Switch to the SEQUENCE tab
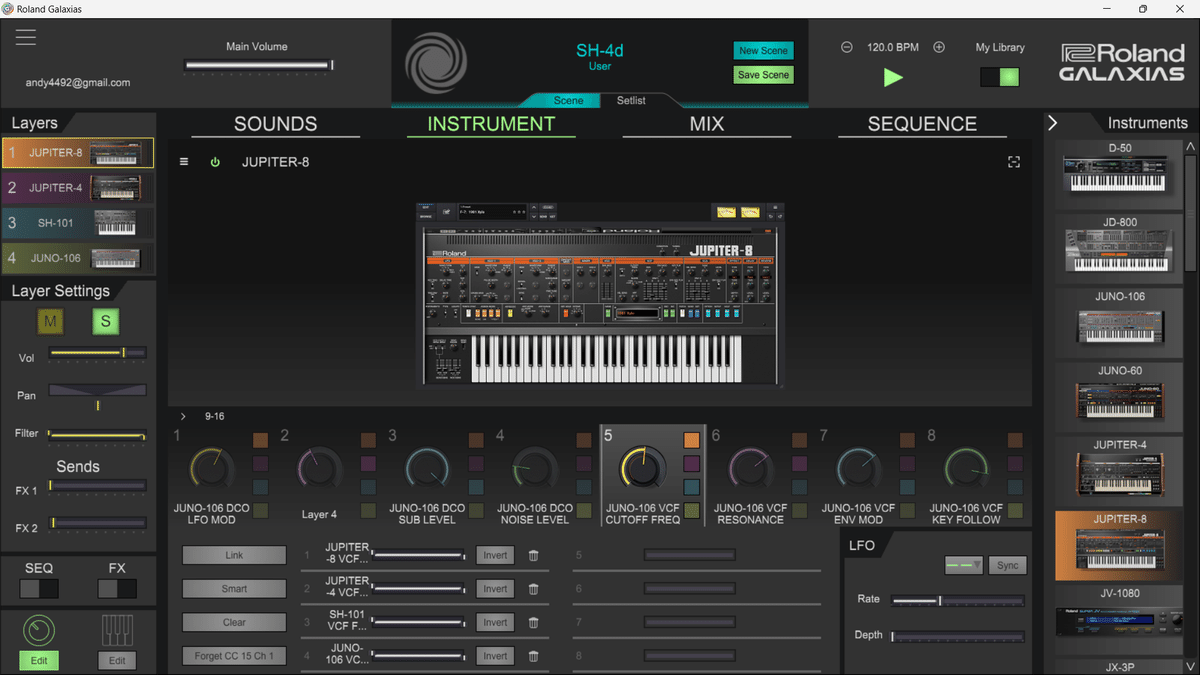Image resolution: width=1200 pixels, height=675 pixels. [x=922, y=124]
